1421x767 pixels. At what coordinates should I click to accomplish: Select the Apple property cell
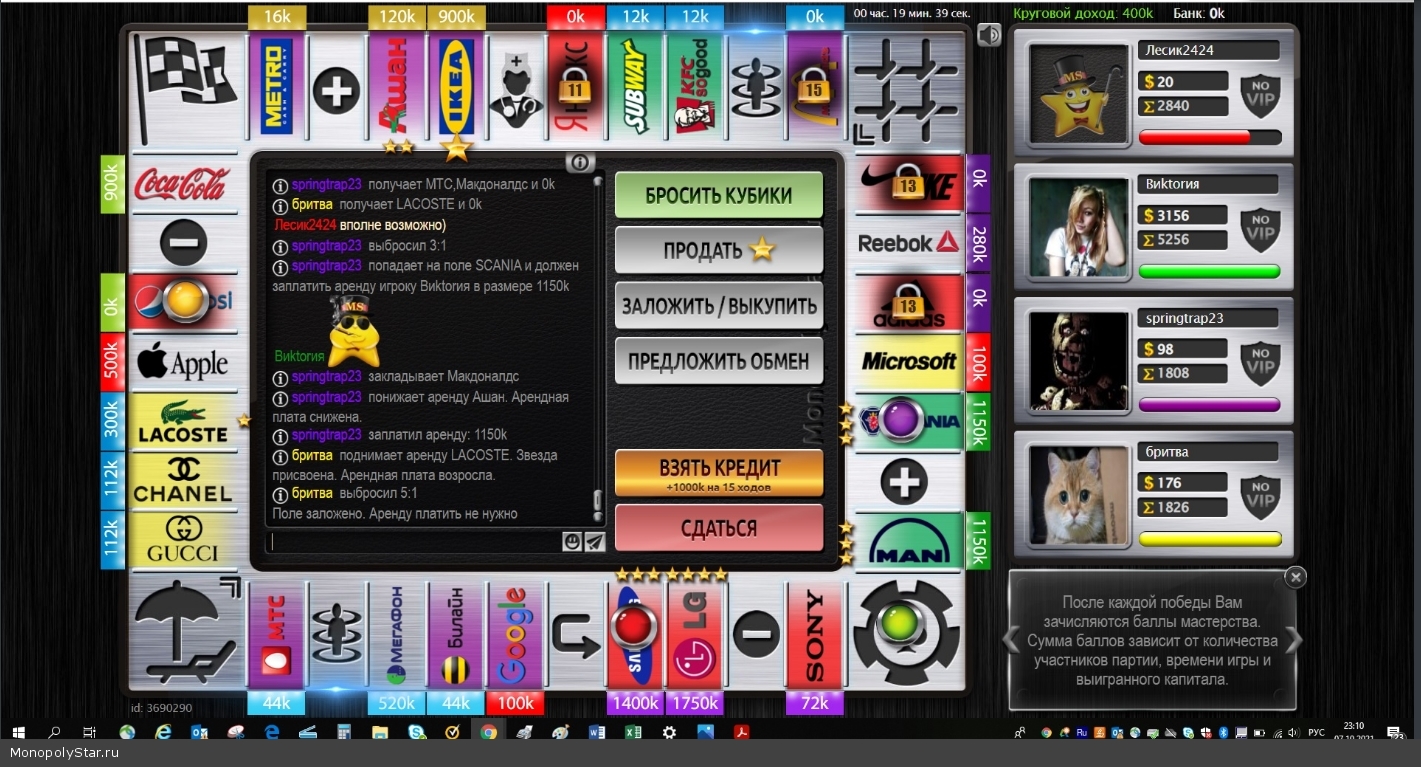(x=184, y=363)
